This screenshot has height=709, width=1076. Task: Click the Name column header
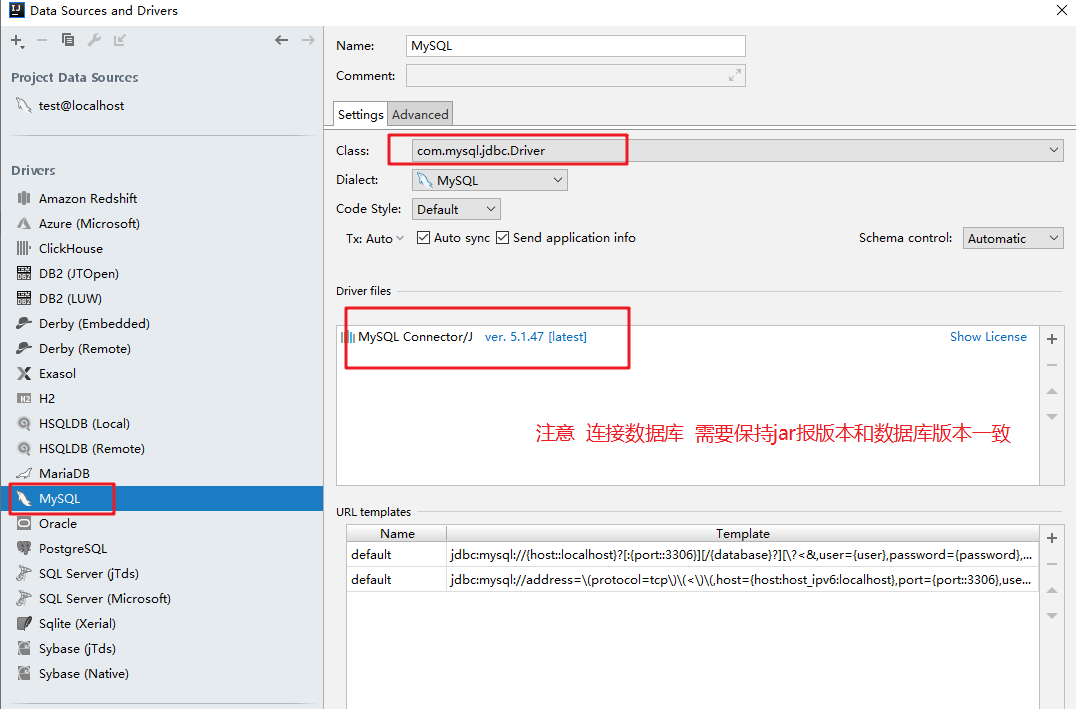point(397,533)
